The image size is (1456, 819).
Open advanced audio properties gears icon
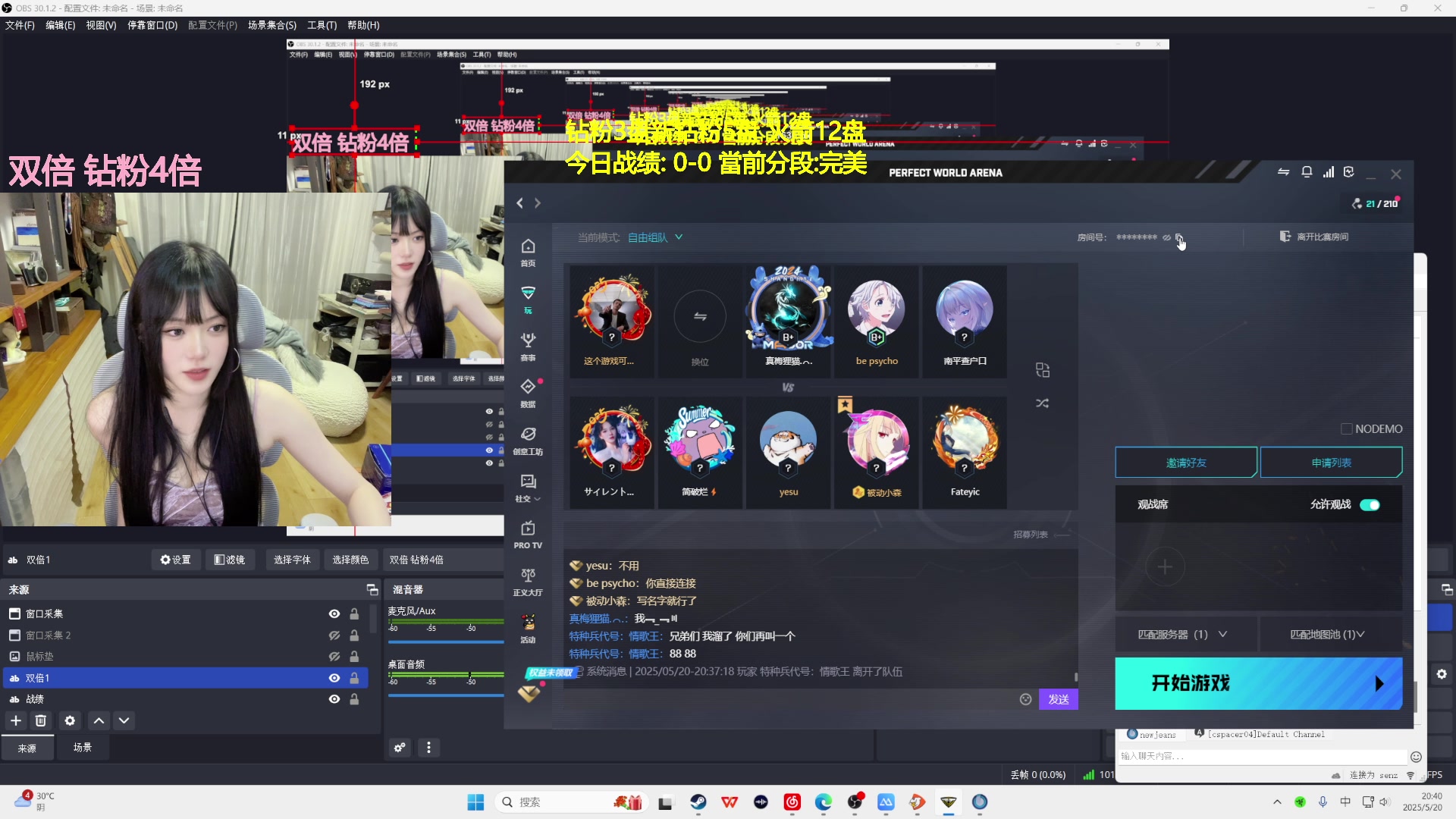tap(400, 748)
